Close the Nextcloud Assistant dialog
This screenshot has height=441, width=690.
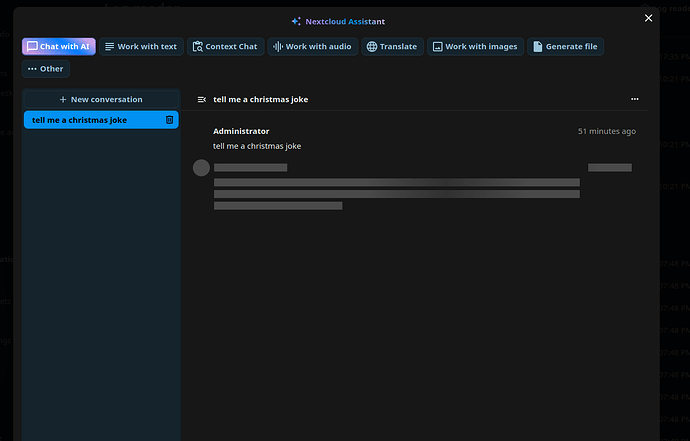tap(648, 18)
